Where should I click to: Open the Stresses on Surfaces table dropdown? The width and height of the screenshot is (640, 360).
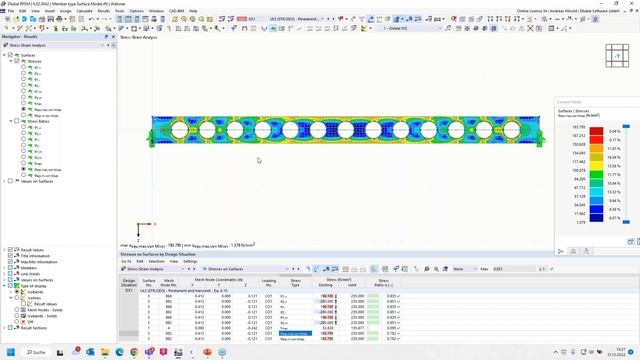287,269
